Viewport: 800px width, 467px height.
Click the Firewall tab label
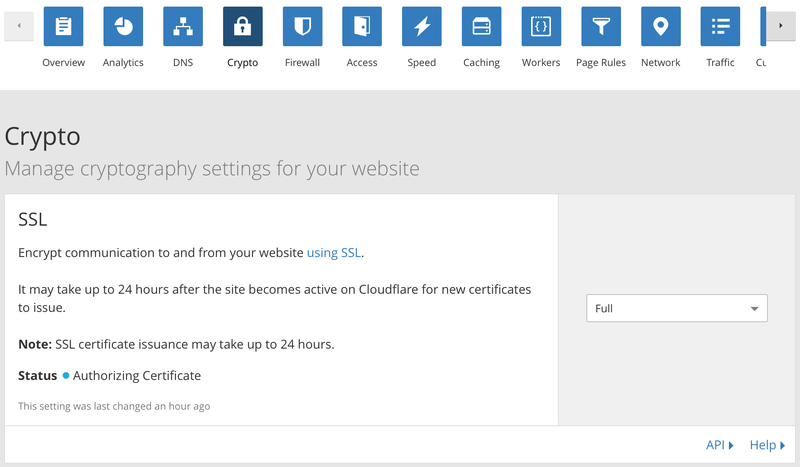303,62
